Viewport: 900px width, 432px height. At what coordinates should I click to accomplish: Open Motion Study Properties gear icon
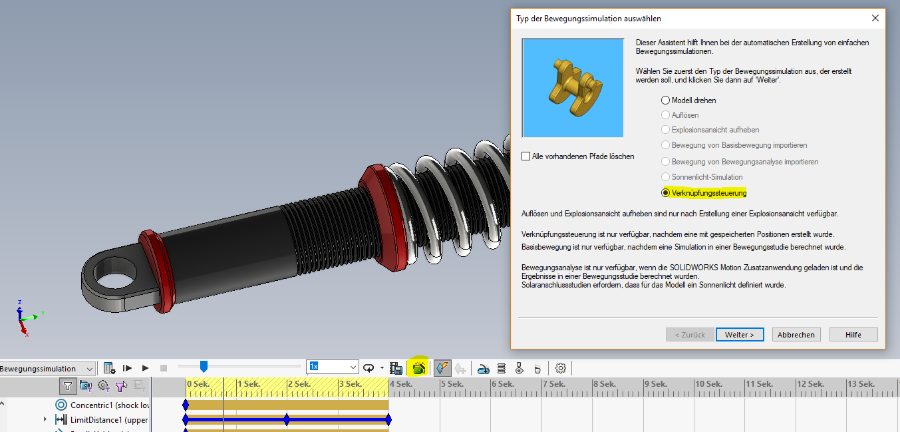coord(560,368)
